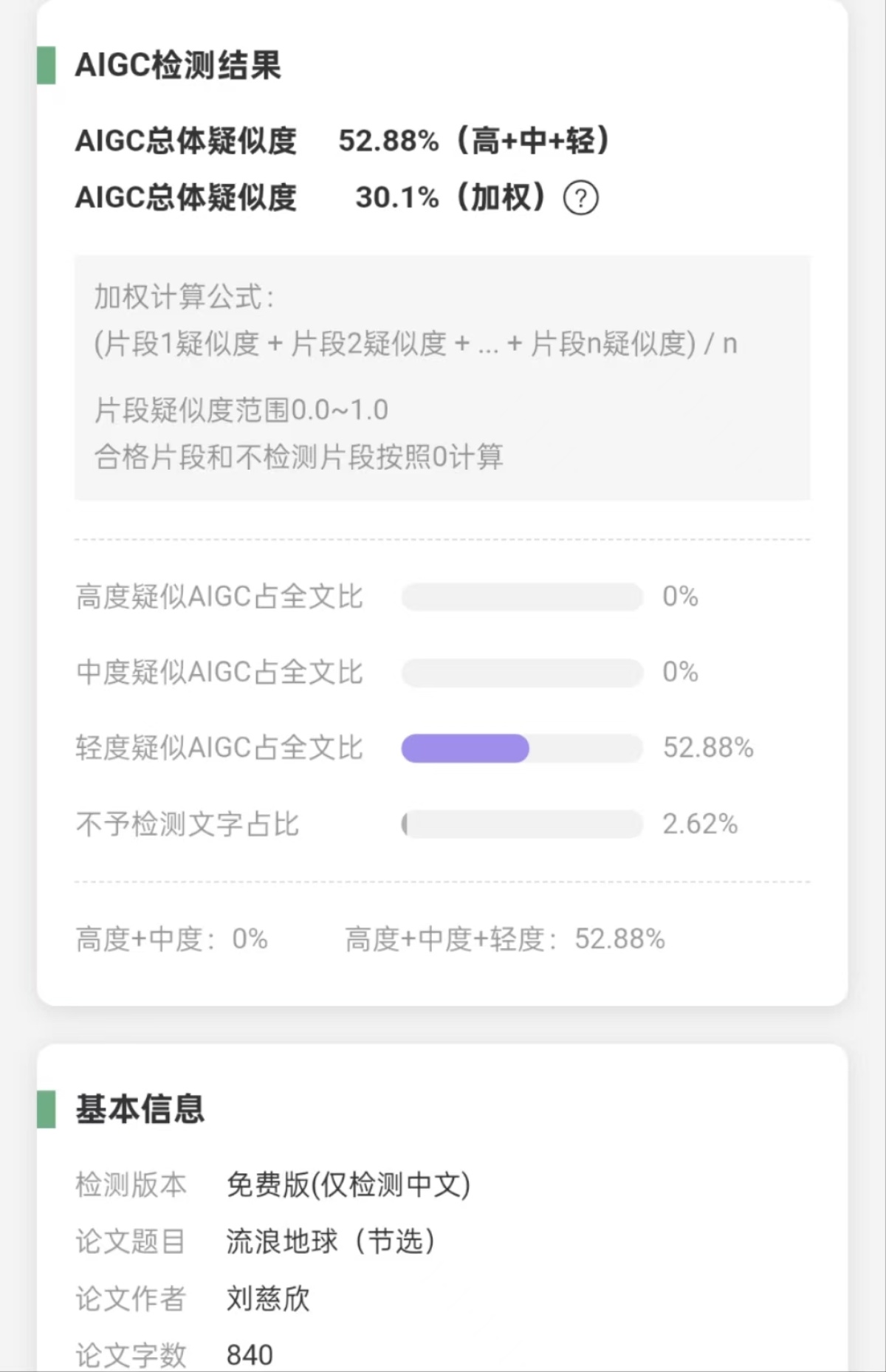Click the green marker beside AIGC检测结果
The height and width of the screenshot is (1372, 886).
pos(47,65)
